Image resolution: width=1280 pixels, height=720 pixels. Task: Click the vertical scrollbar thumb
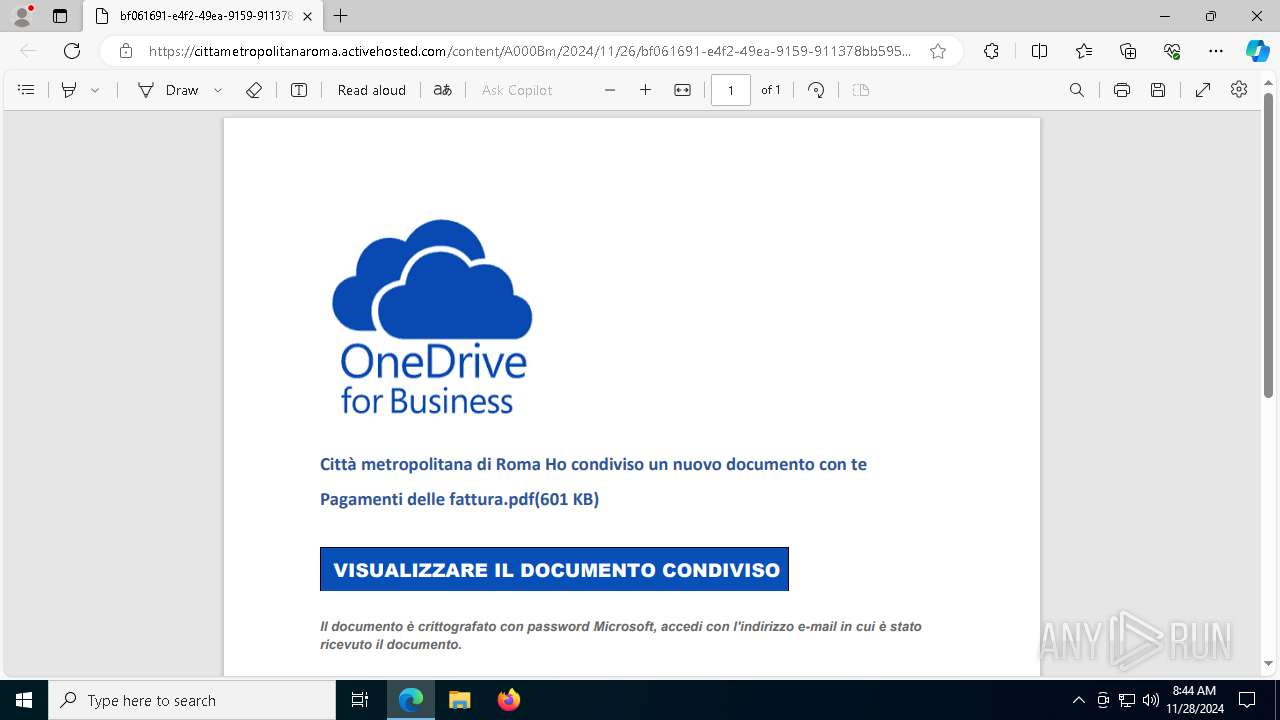(1269, 245)
